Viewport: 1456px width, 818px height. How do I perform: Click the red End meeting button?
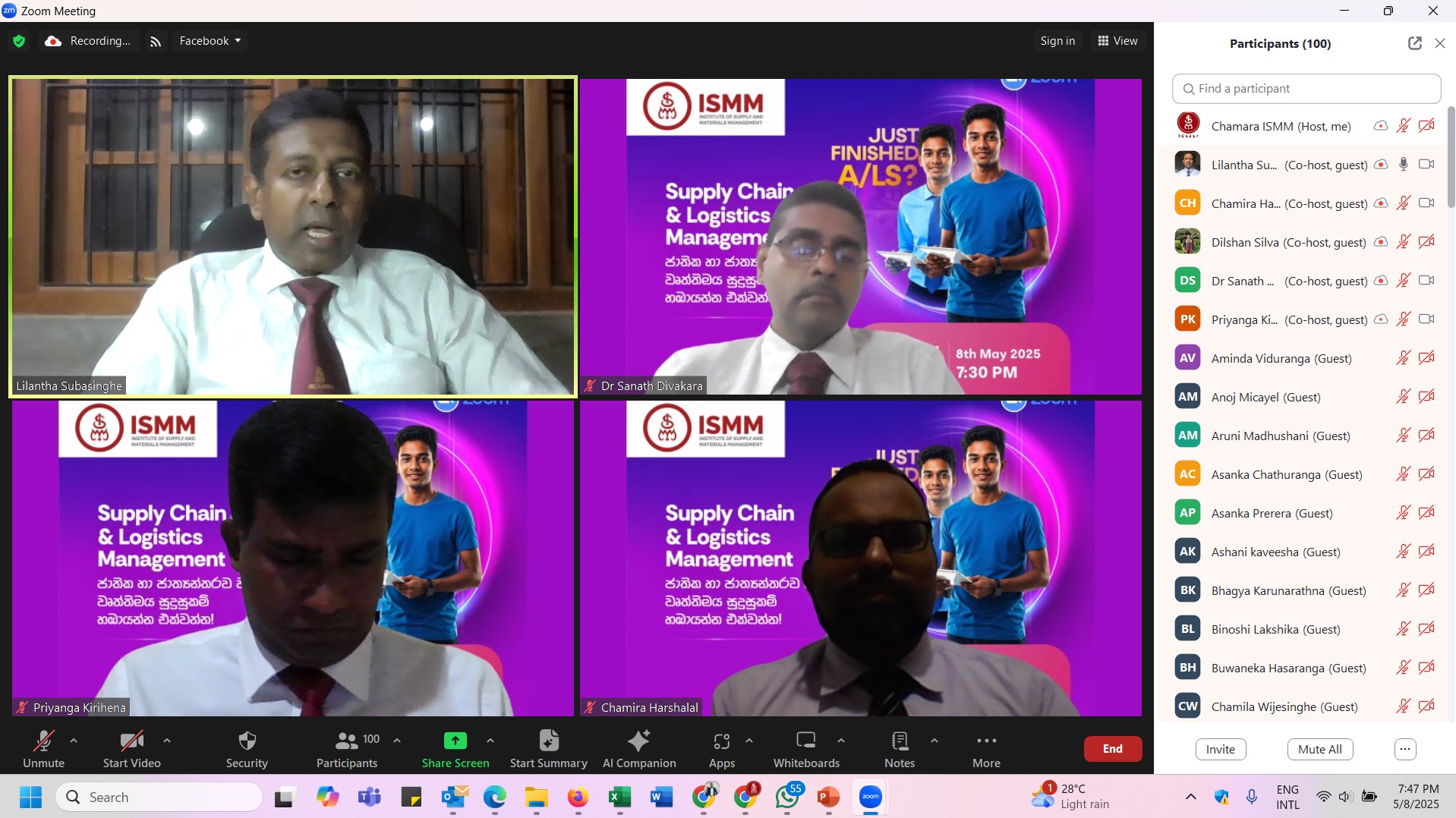click(x=1113, y=749)
